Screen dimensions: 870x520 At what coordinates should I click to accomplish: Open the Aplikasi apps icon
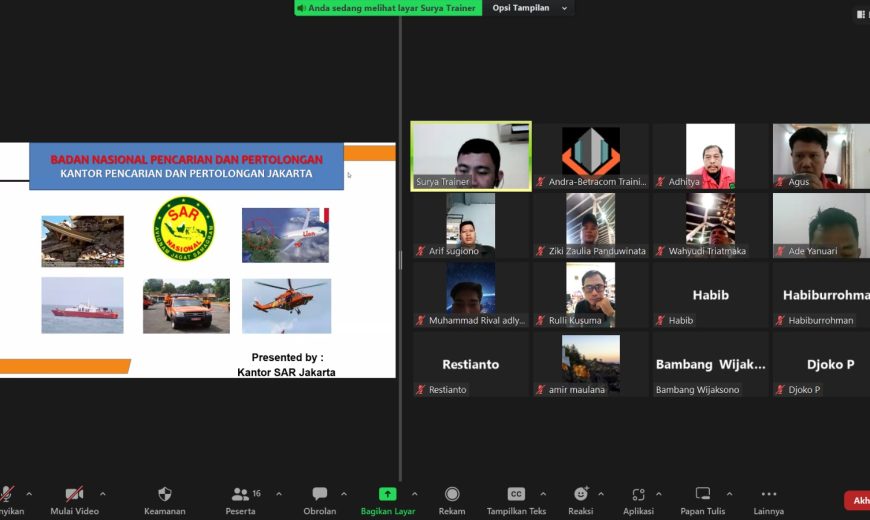[x=638, y=494]
